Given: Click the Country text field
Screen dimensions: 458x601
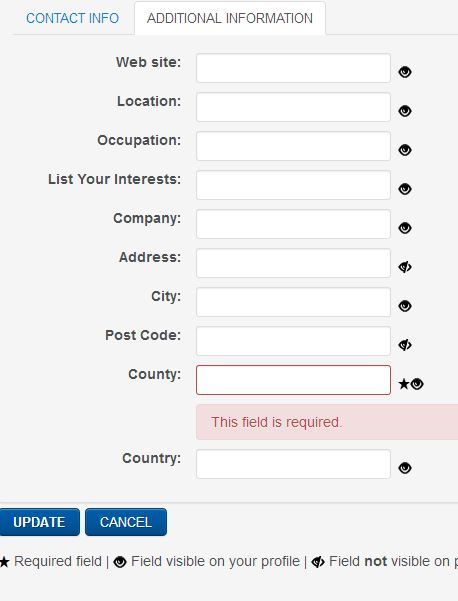Looking at the screenshot, I should click(x=293, y=464).
